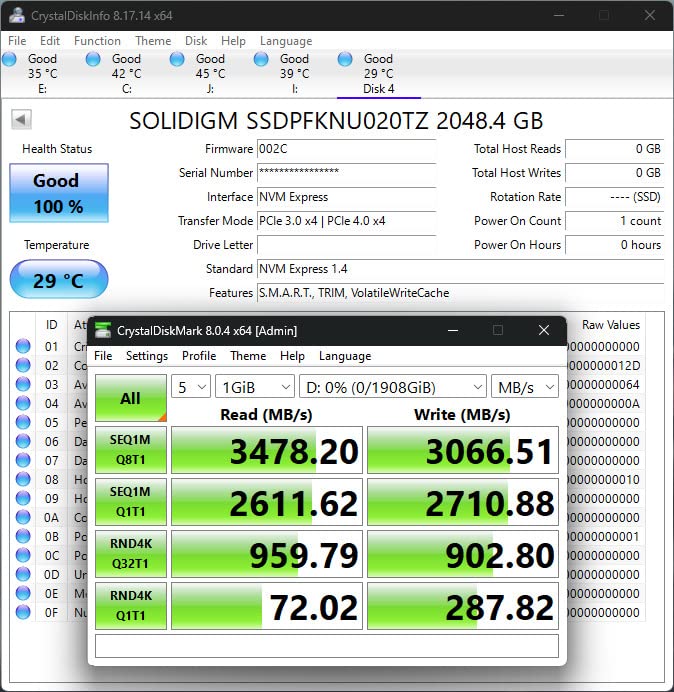Open the test count dropdown showing 5
The width and height of the screenshot is (674, 692).
191,387
